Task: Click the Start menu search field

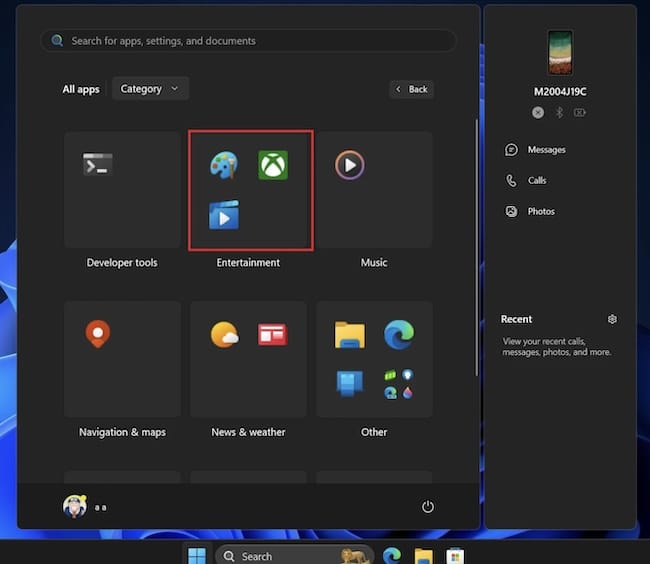Action: click(249, 41)
